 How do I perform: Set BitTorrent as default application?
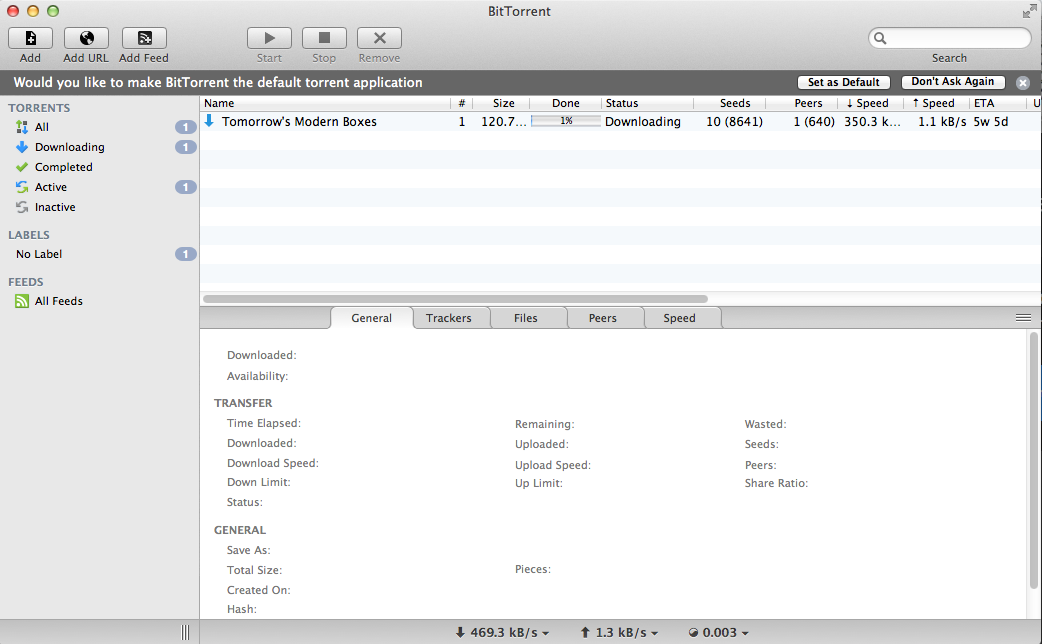tap(843, 82)
